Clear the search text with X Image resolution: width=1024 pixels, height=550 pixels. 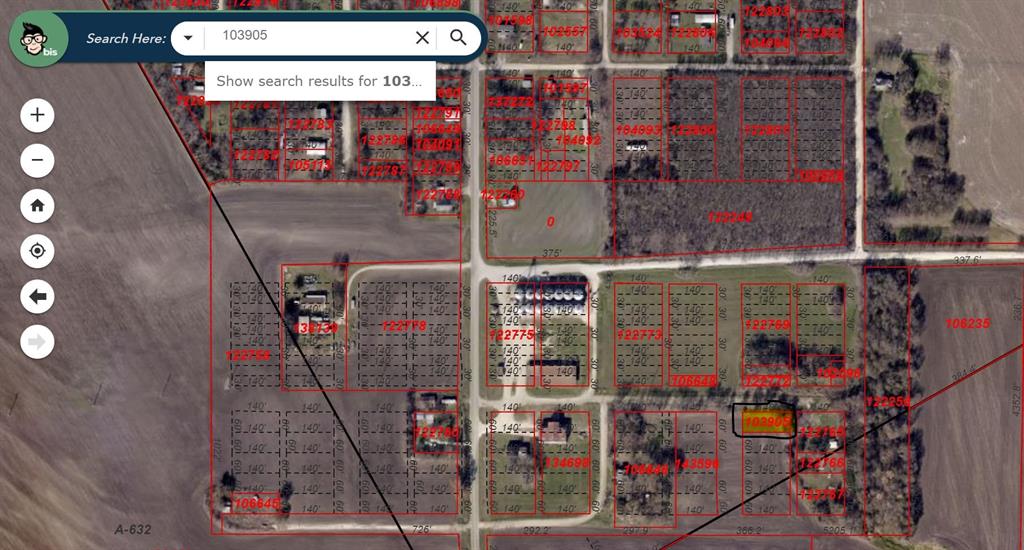tap(422, 38)
